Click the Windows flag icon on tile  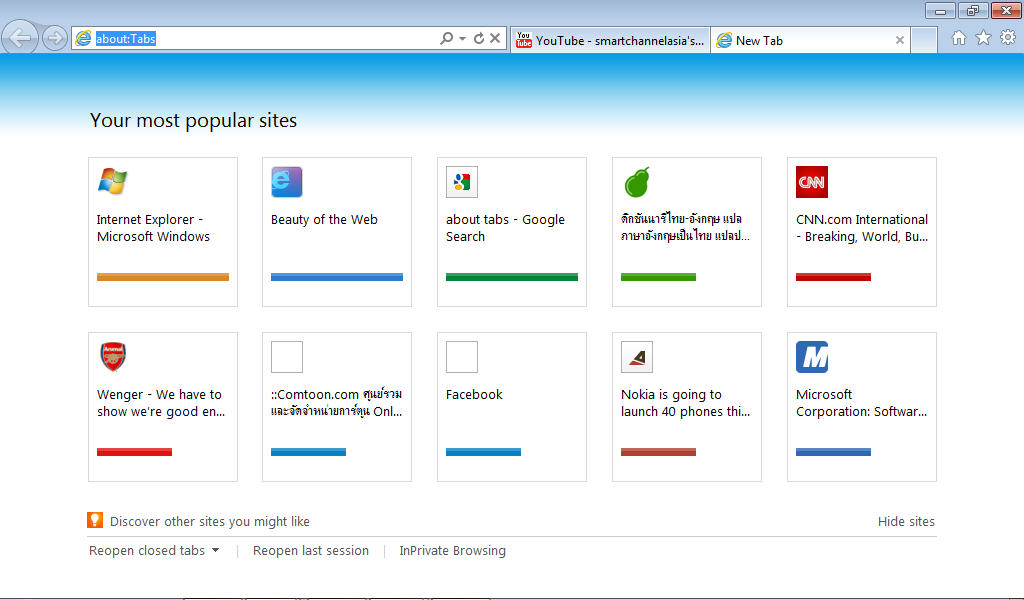point(112,182)
